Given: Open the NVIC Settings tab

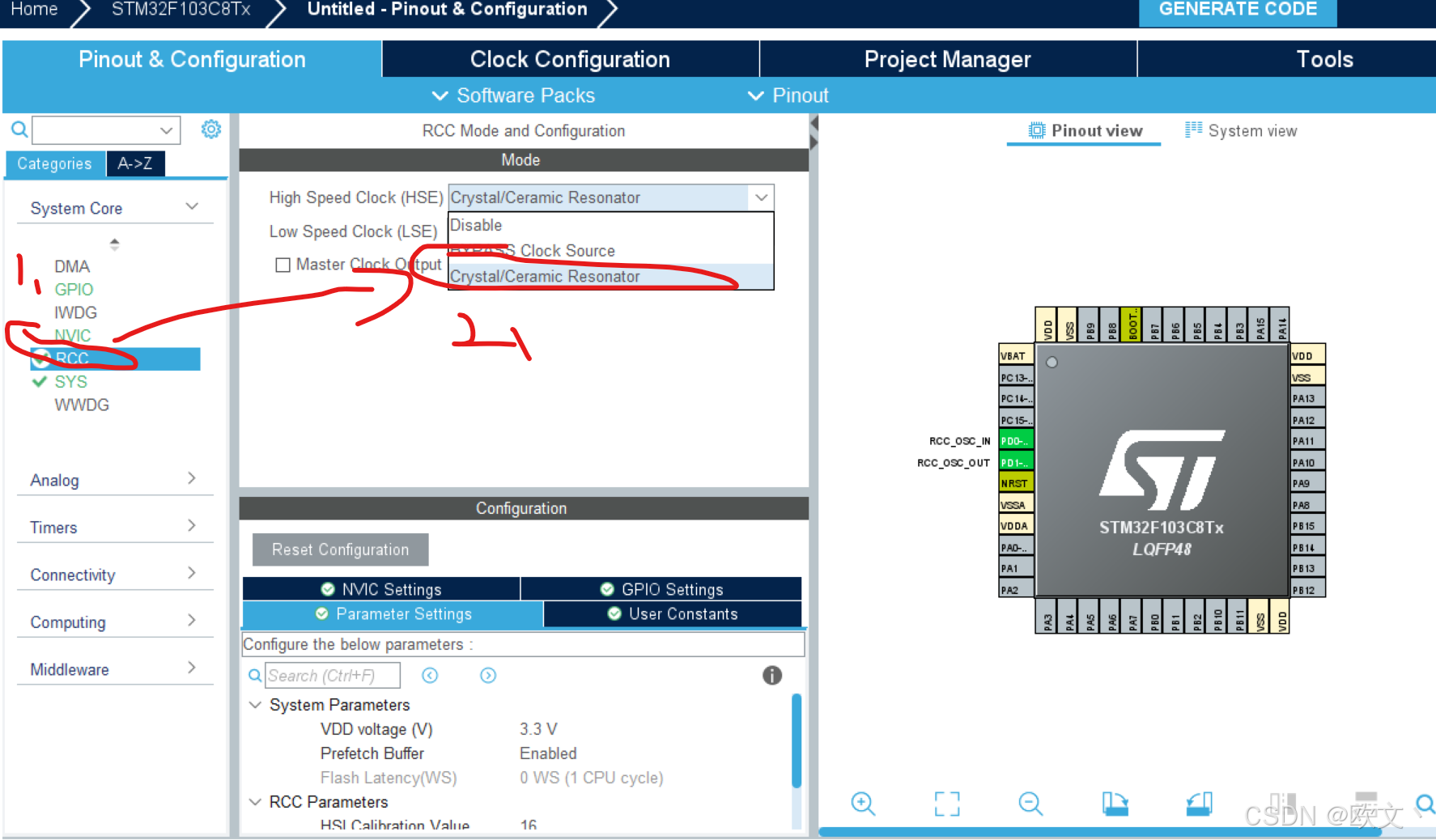Looking at the screenshot, I should click(x=381, y=589).
